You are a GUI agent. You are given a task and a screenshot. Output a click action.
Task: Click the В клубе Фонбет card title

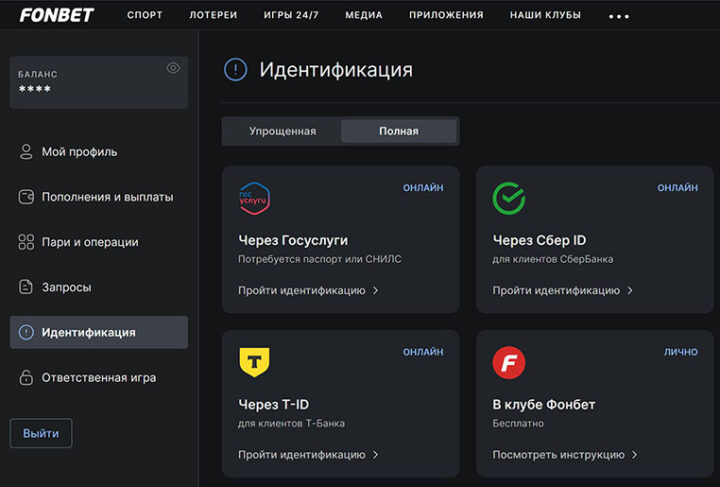(x=544, y=404)
